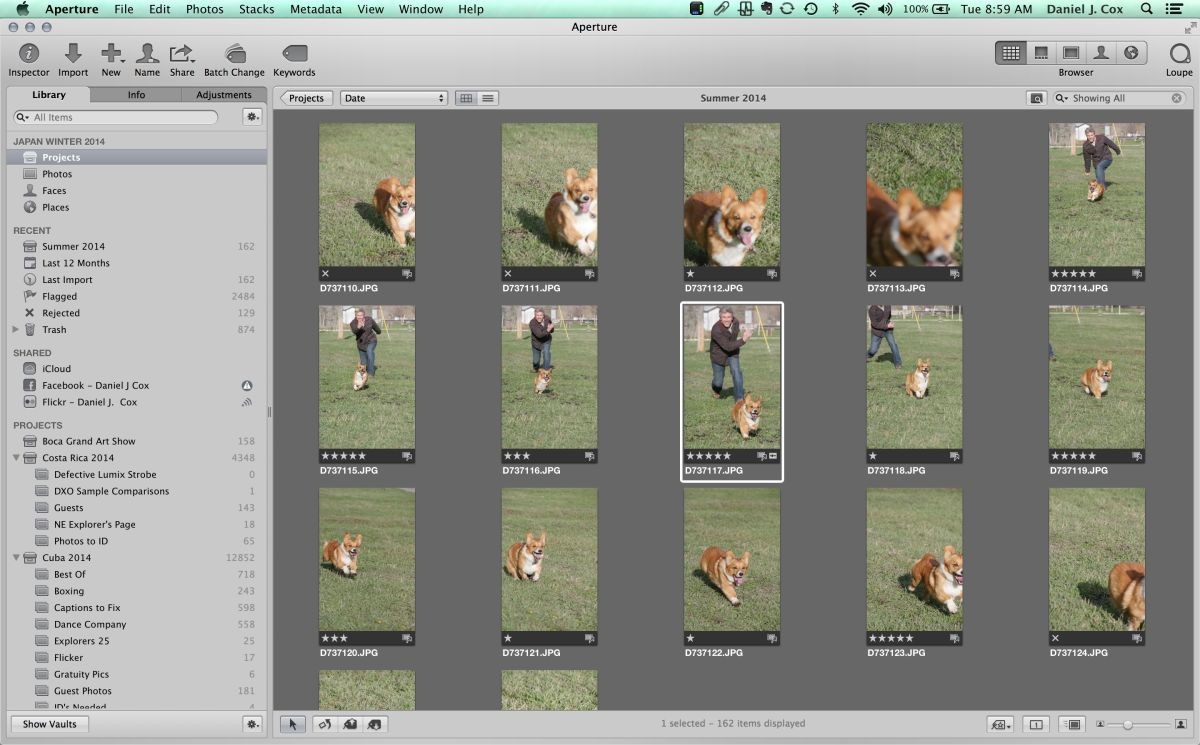The width and height of the screenshot is (1200, 745).
Task: Collapse the Costa Rica 2014 project
Action: click(17, 458)
